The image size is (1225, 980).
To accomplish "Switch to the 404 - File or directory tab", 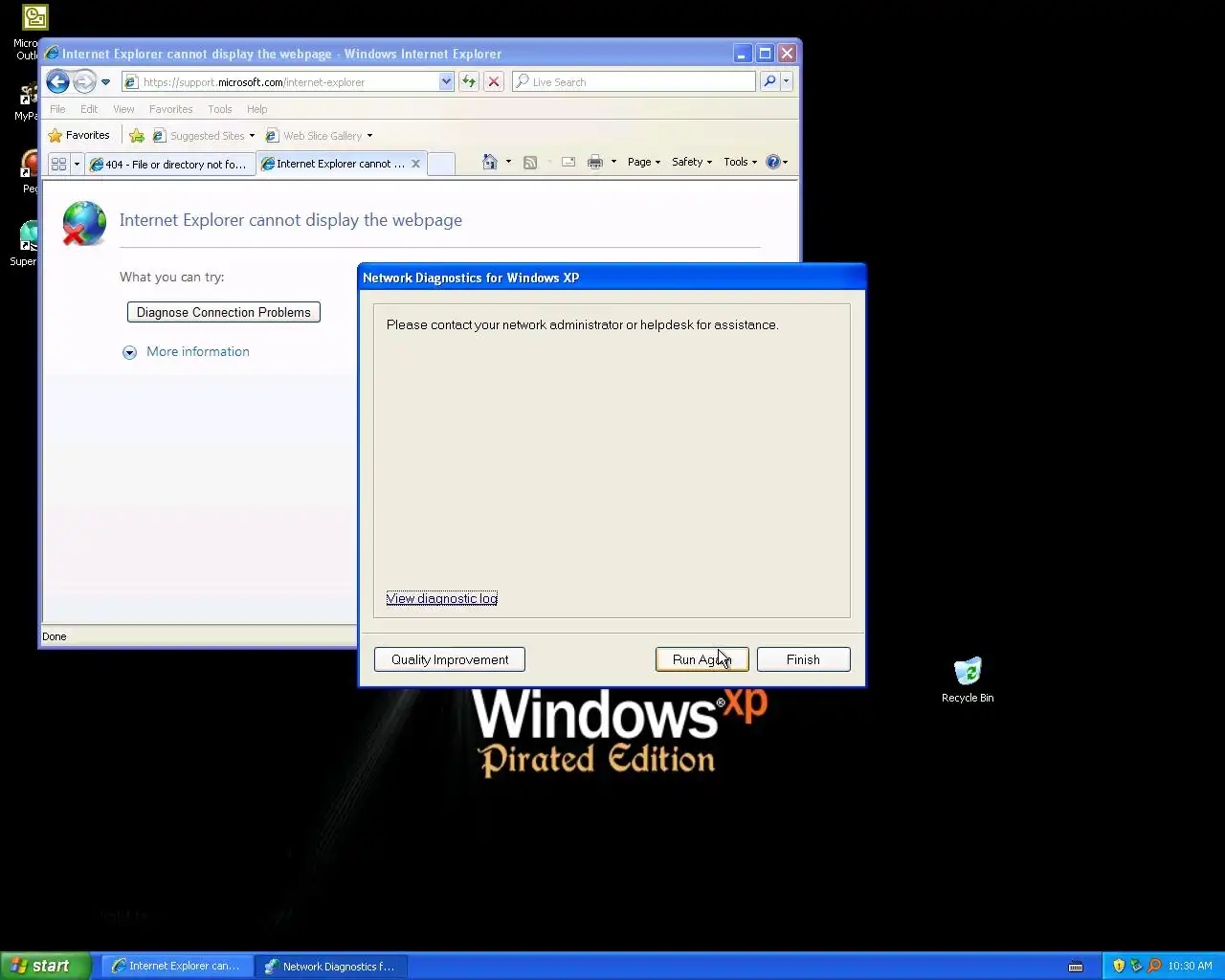I will point(170,165).
